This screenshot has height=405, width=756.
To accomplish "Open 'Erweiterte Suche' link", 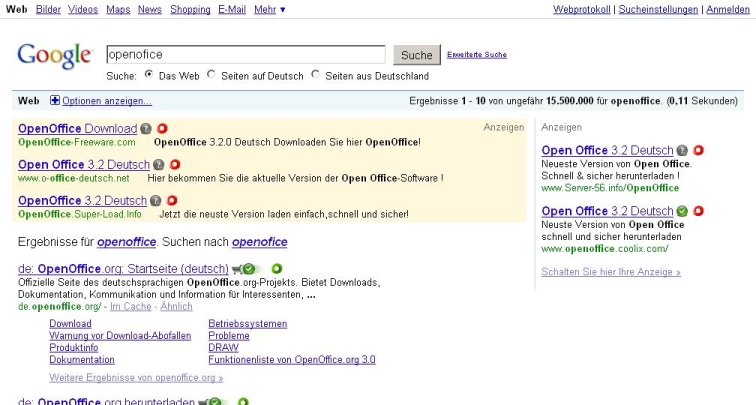I will click(x=476, y=54).
